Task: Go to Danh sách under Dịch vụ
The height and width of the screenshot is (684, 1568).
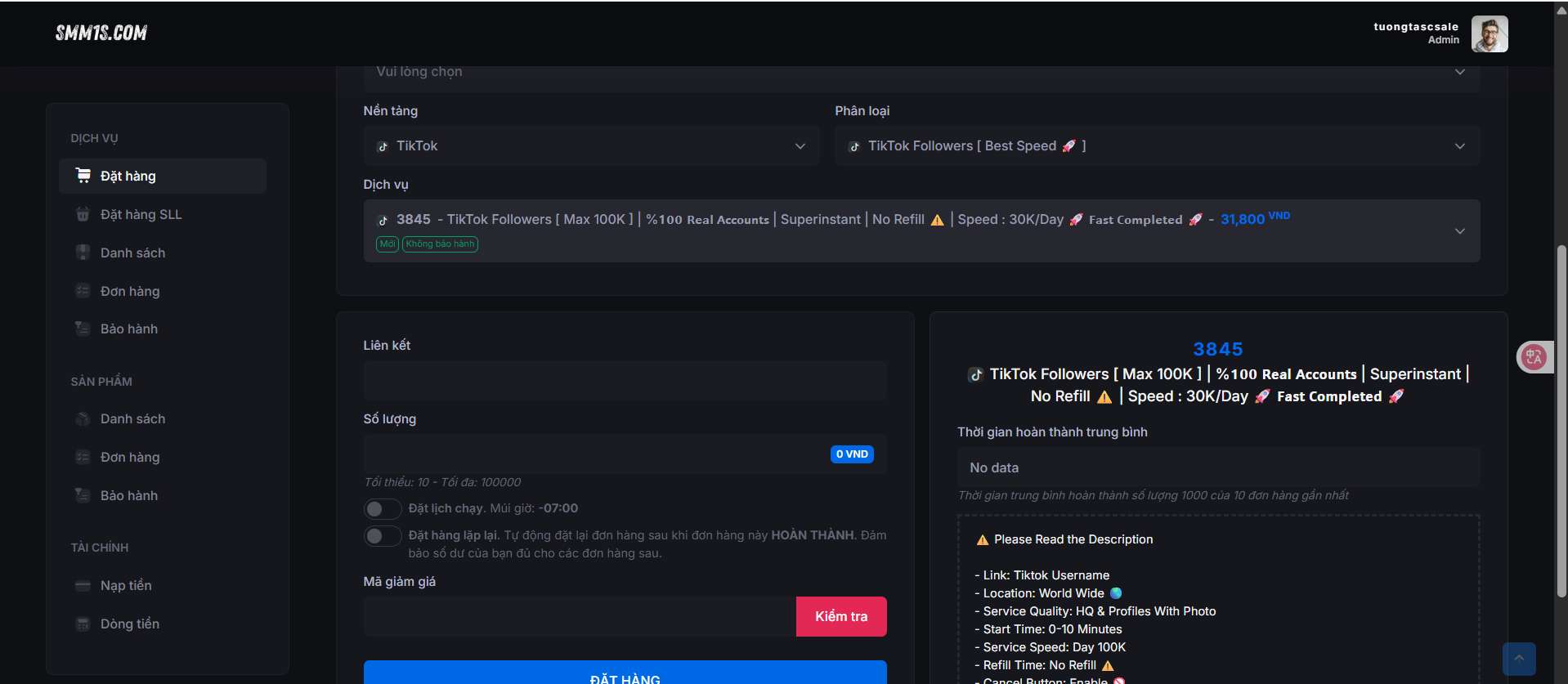Action: coord(163,253)
